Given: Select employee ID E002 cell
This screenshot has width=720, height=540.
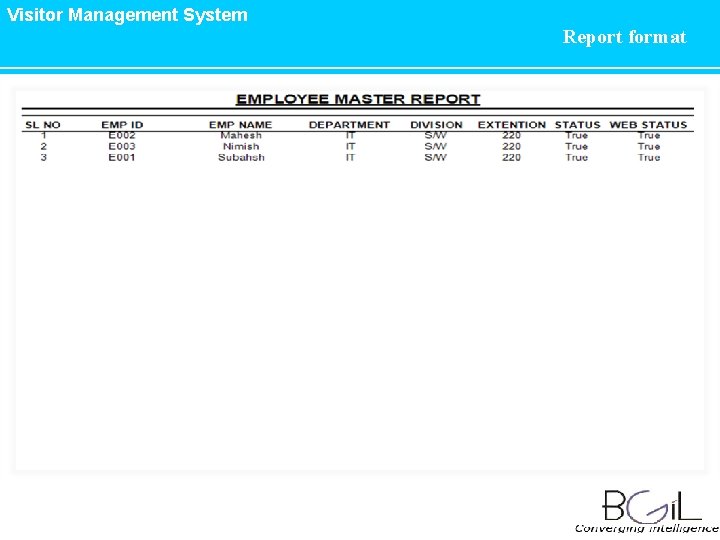Looking at the screenshot, I should click(122, 135).
